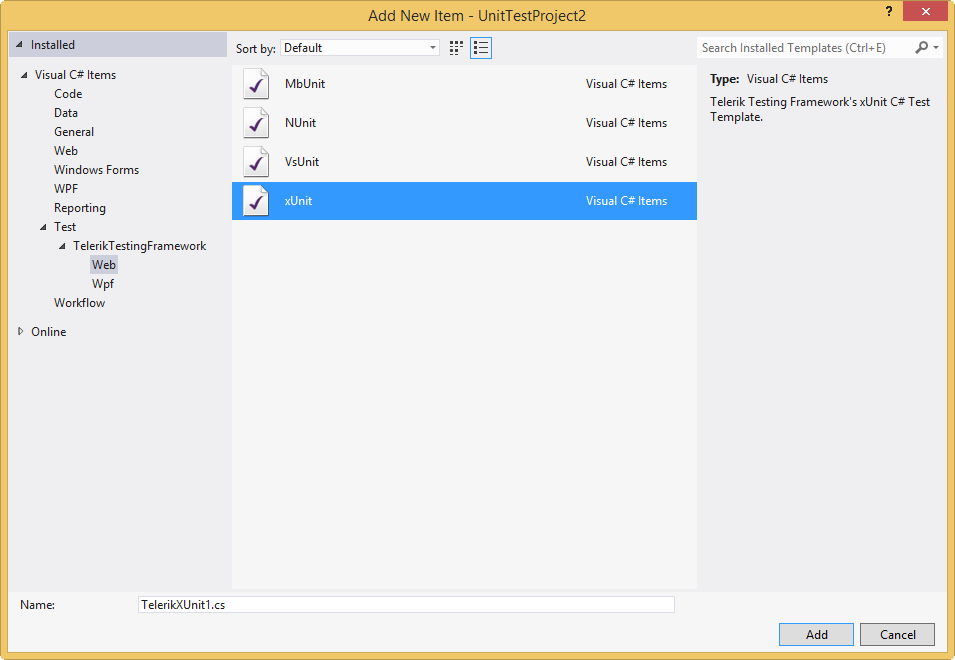Viewport: 955px width, 660px height.
Task: Open the Sort by Default dropdown
Action: [x=359, y=48]
